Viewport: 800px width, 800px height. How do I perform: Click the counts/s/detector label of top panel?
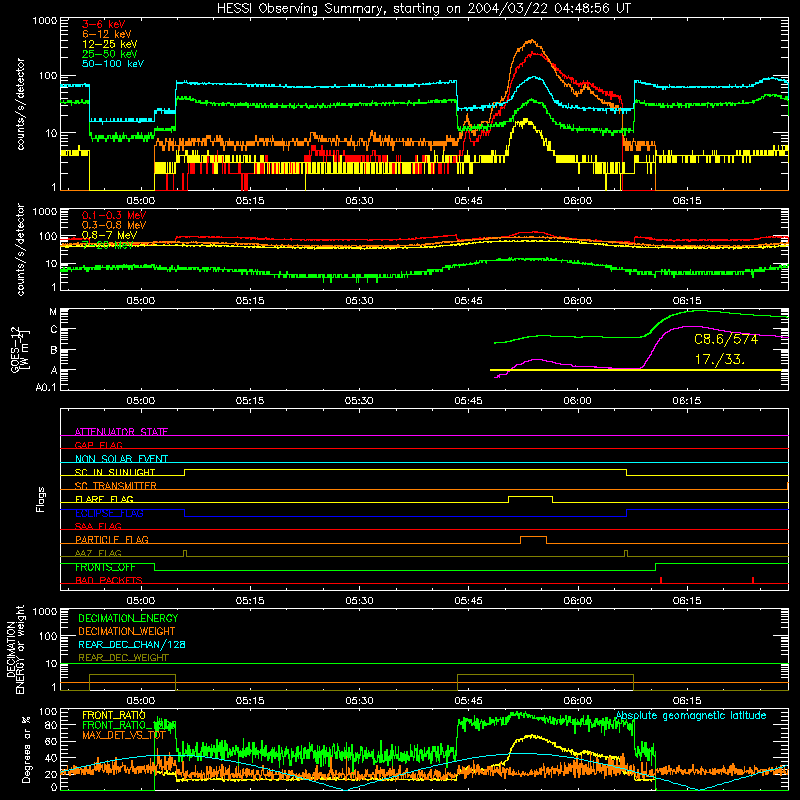20,104
